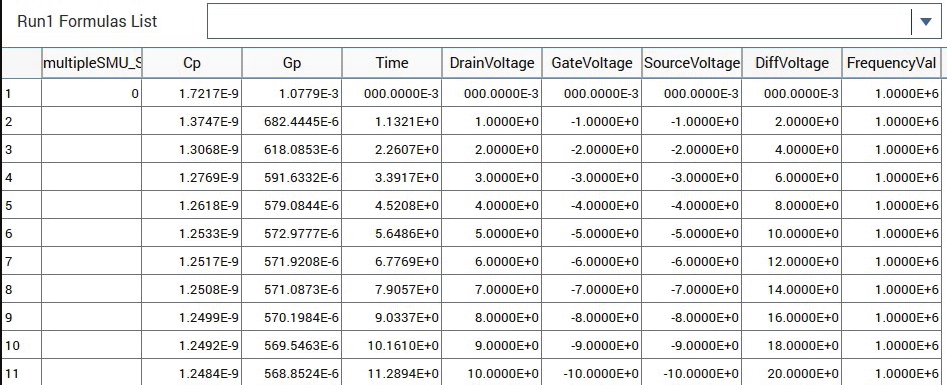The image size is (947, 385).
Task: Select the multipleSMU_S column header
Action: click(92, 63)
